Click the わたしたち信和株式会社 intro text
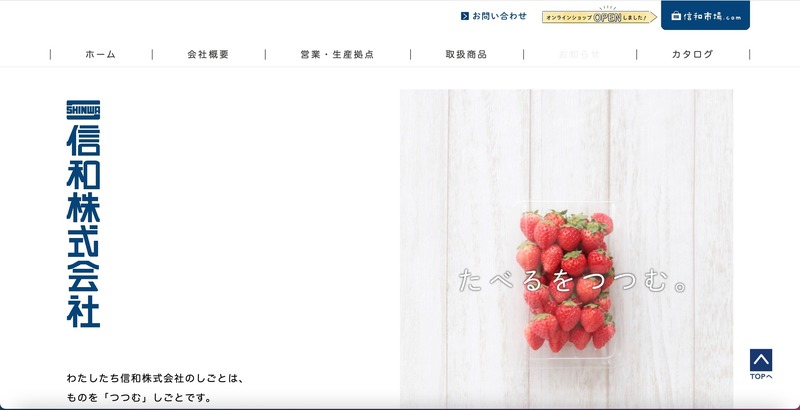The height and width of the screenshot is (410, 800). (156, 378)
